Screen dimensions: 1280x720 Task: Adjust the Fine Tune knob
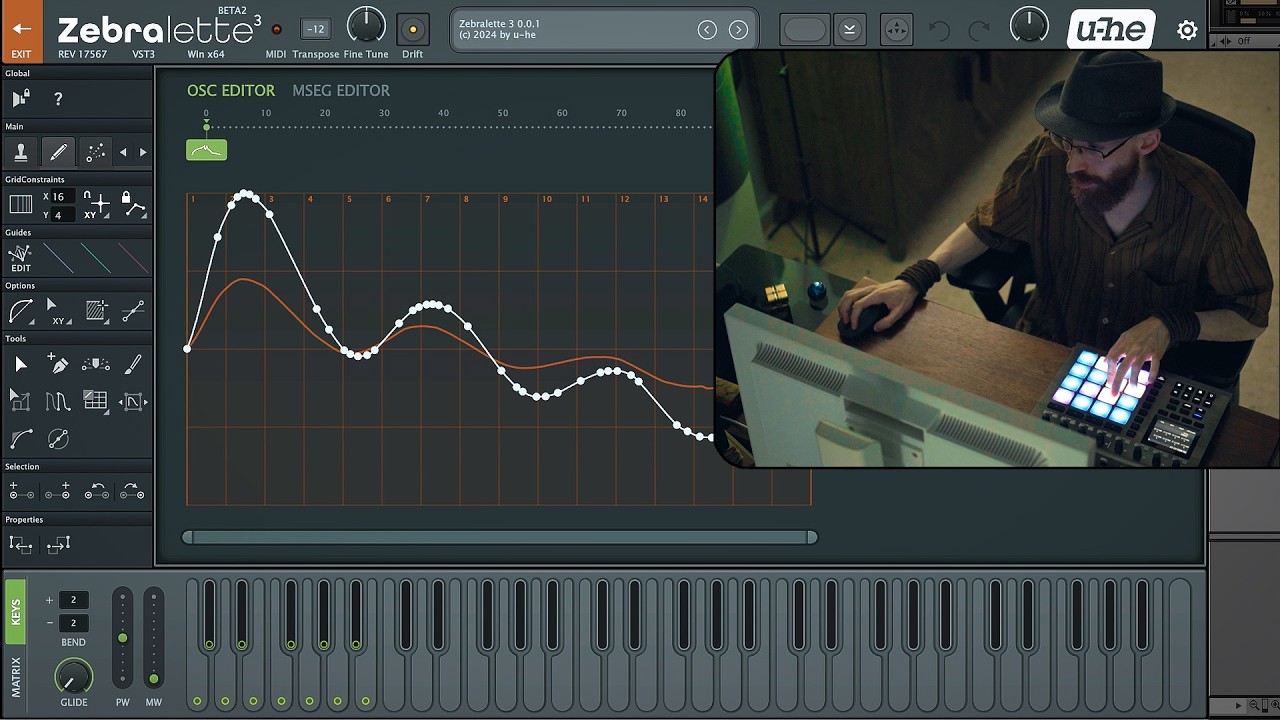pyautogui.click(x=366, y=26)
